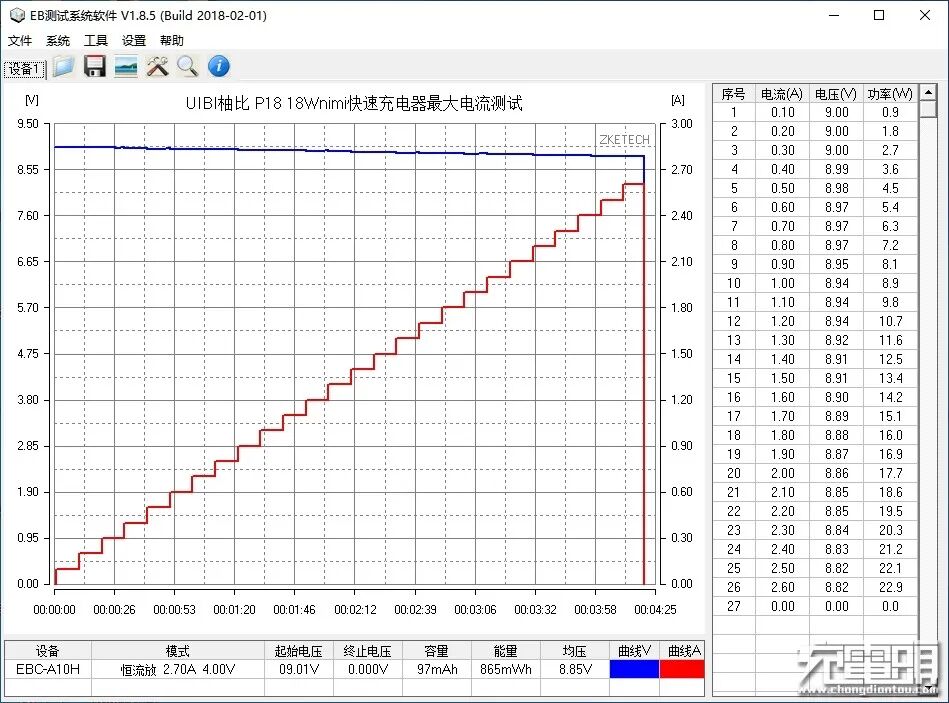Click the [V] axis label
949x703 pixels.
(x=31, y=100)
